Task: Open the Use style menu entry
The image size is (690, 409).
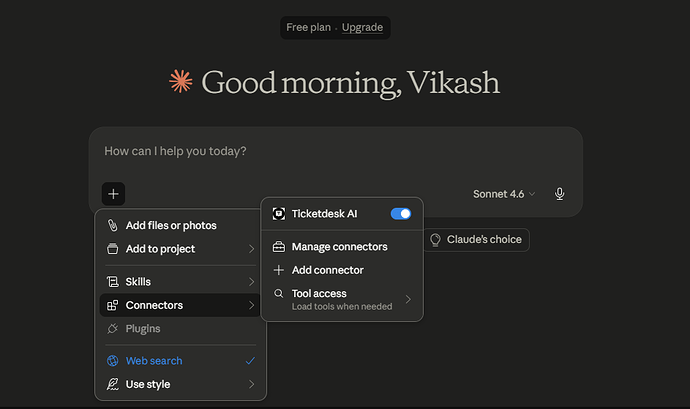Action: coord(180,384)
